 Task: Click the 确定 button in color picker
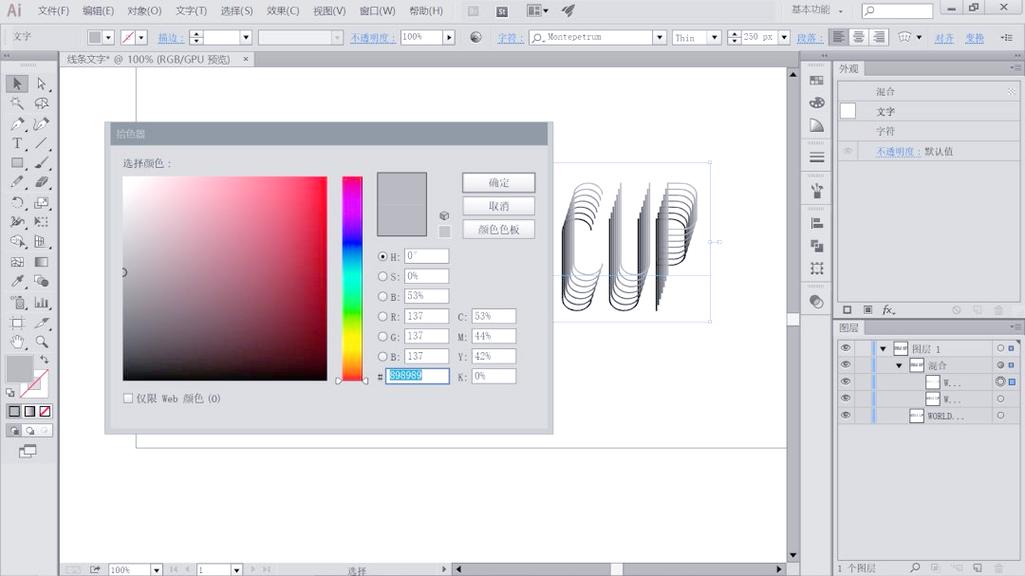498,183
